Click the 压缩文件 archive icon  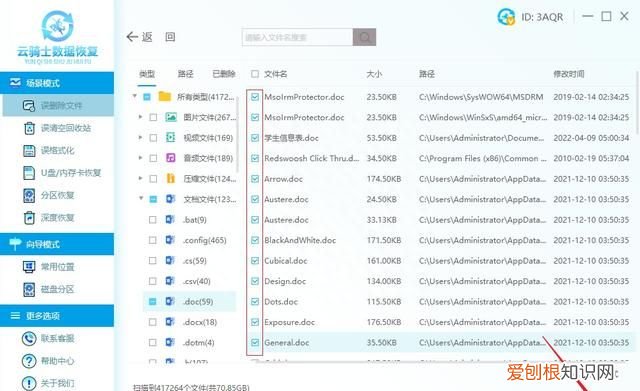click(x=171, y=178)
